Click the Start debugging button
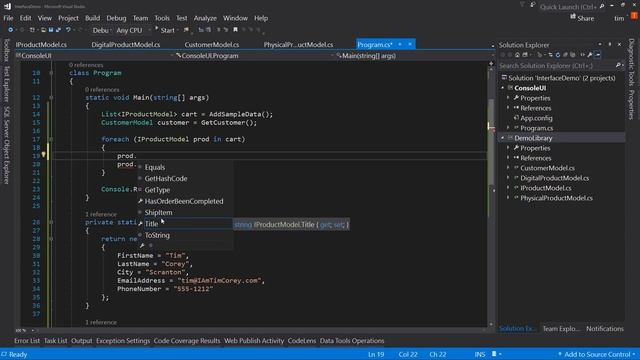This screenshot has width=640, height=360. click(x=165, y=30)
